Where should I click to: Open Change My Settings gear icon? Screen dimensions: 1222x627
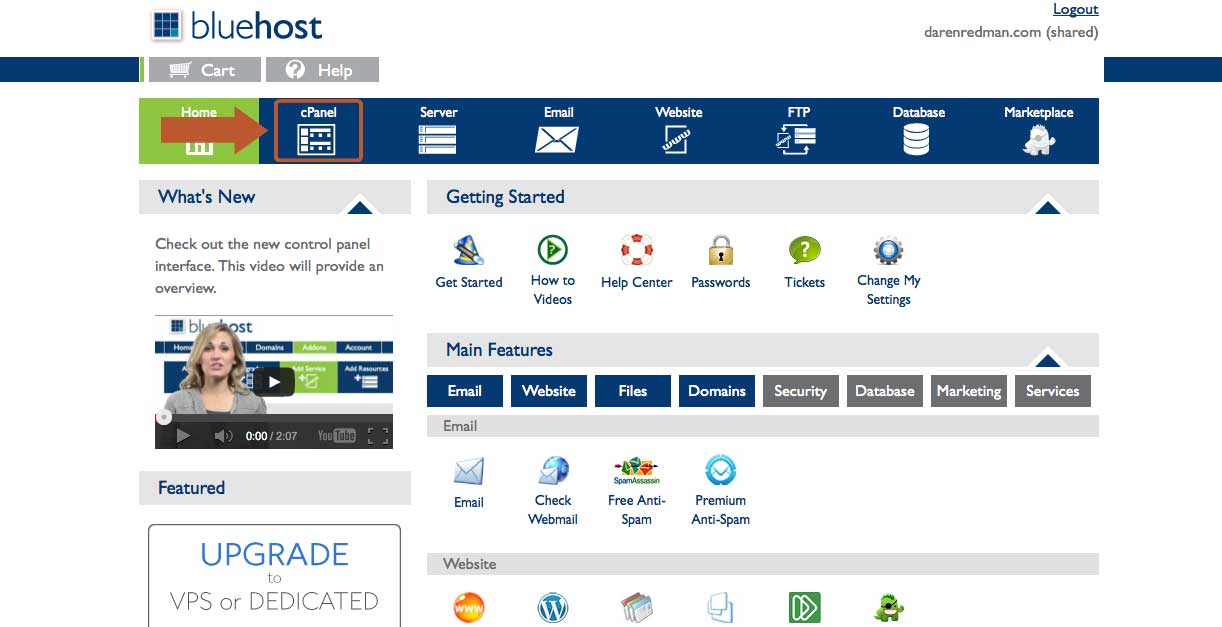pyautogui.click(x=889, y=250)
